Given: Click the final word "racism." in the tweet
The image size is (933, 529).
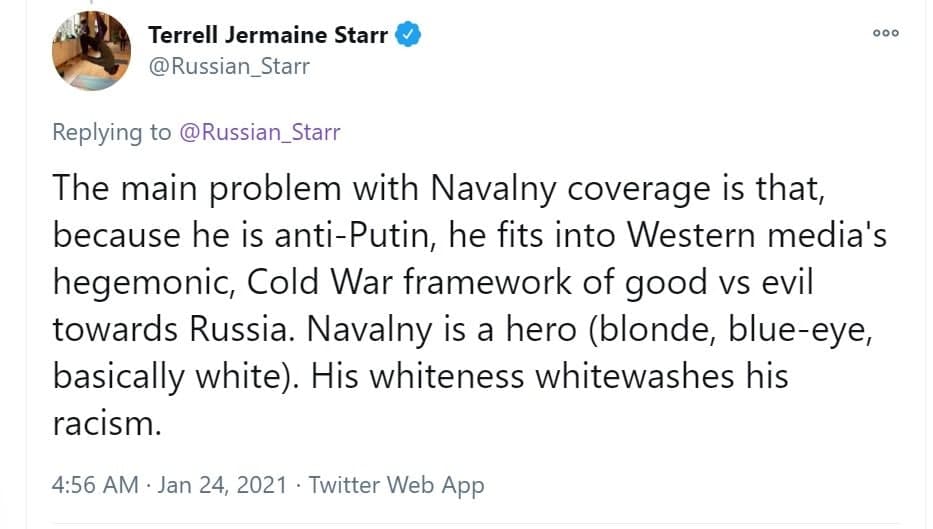Looking at the screenshot, I should pyautogui.click(x=106, y=424).
